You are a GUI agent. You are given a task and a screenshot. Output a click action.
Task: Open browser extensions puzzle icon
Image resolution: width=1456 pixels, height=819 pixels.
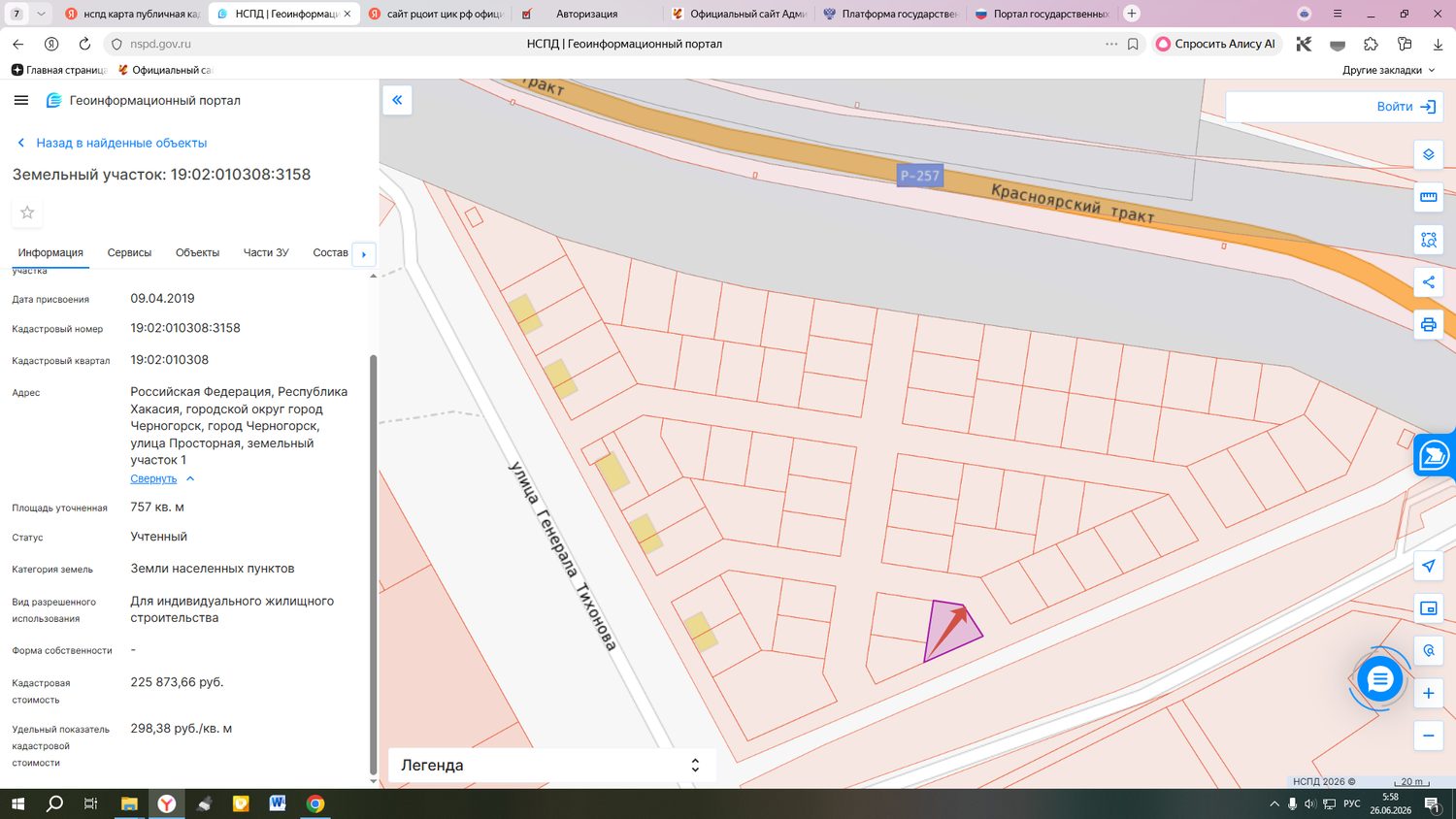click(1371, 44)
